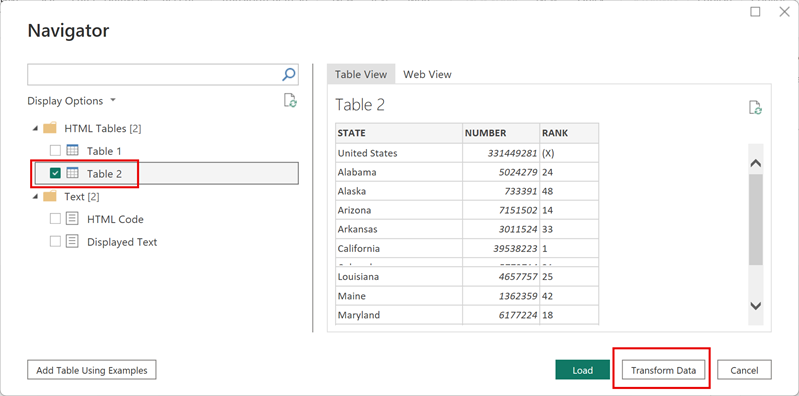Select the HTML Code tree item label
The height and width of the screenshot is (396, 799).
tap(115, 219)
